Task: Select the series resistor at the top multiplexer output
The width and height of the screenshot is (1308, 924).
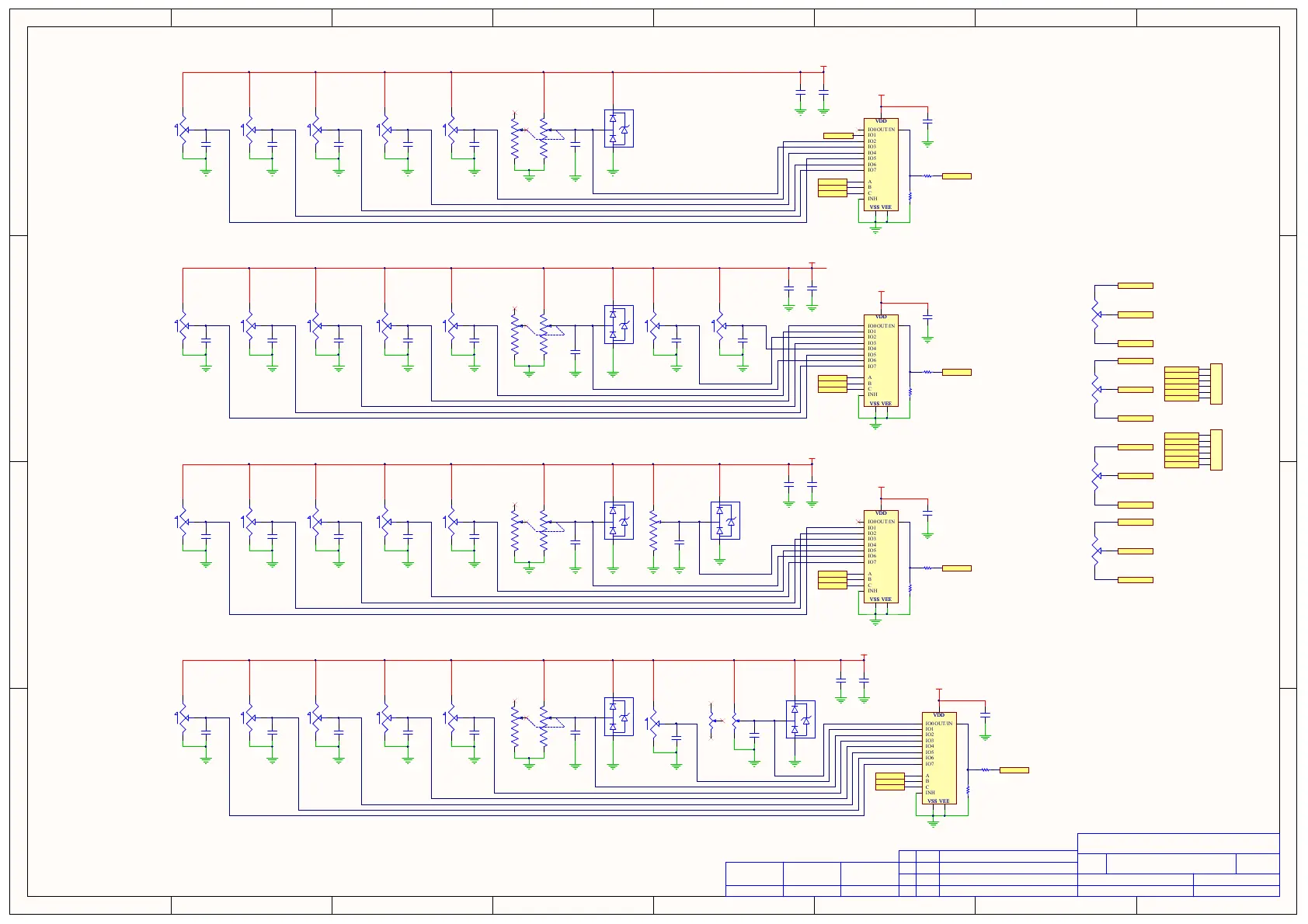Action: 927,176
